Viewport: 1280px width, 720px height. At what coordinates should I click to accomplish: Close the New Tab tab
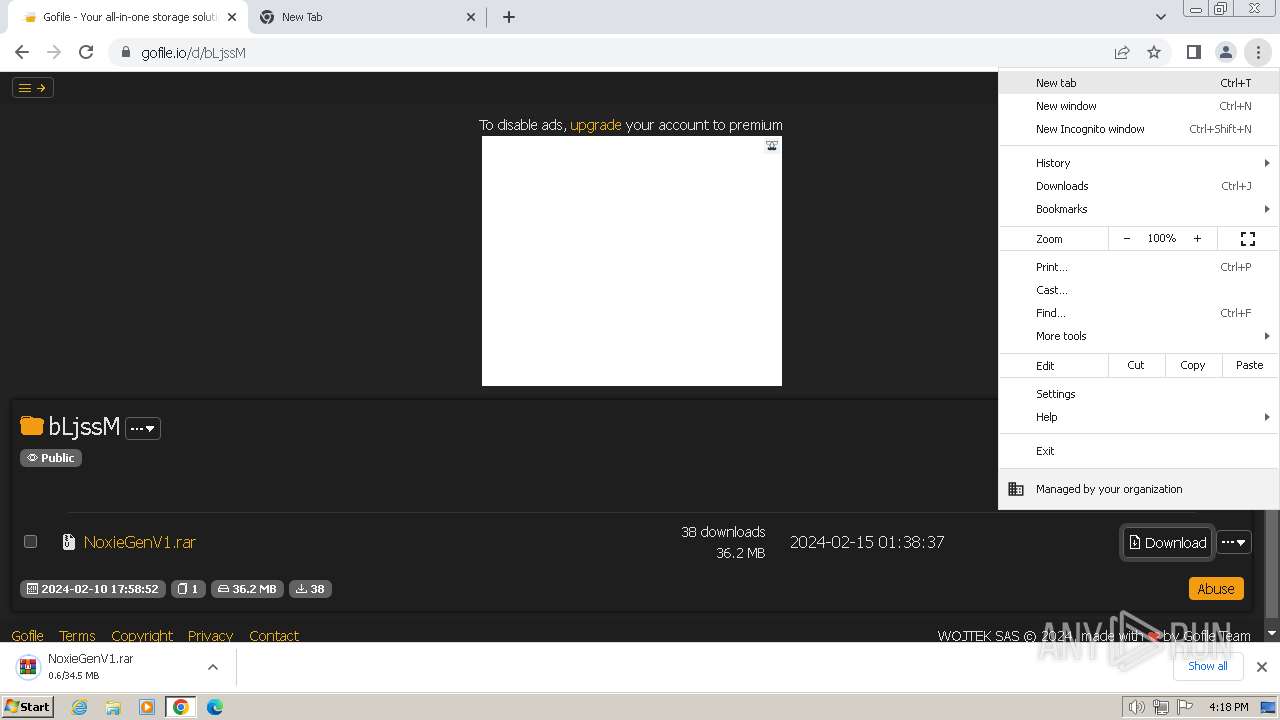click(x=472, y=17)
